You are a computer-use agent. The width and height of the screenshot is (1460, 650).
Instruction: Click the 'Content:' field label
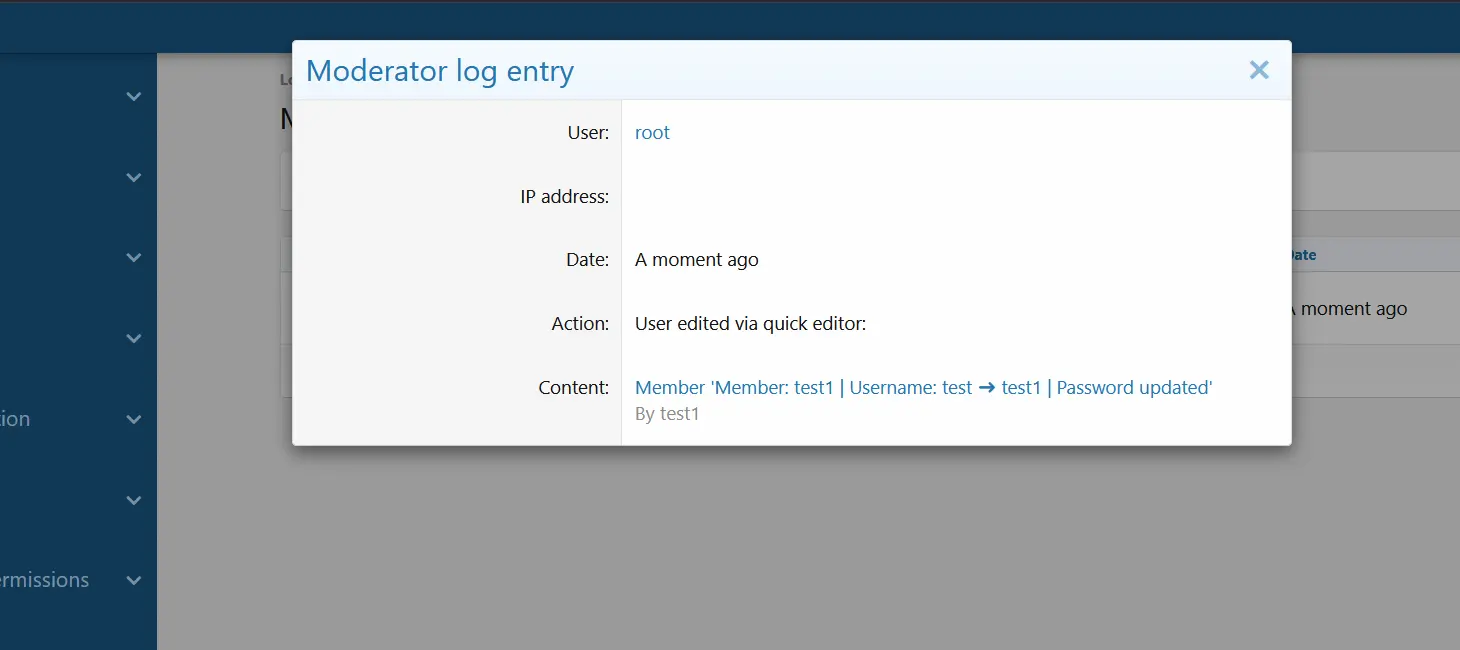573,388
